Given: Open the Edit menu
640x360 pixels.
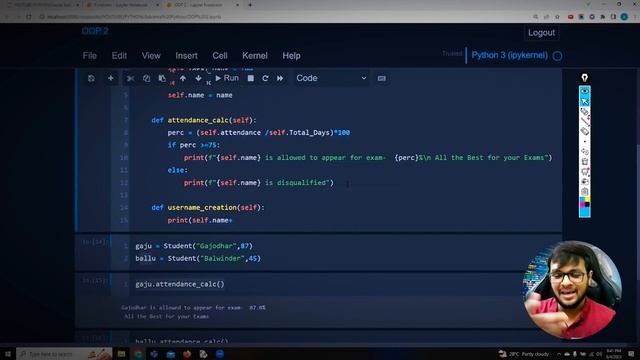Looking at the screenshot, I should (119, 56).
